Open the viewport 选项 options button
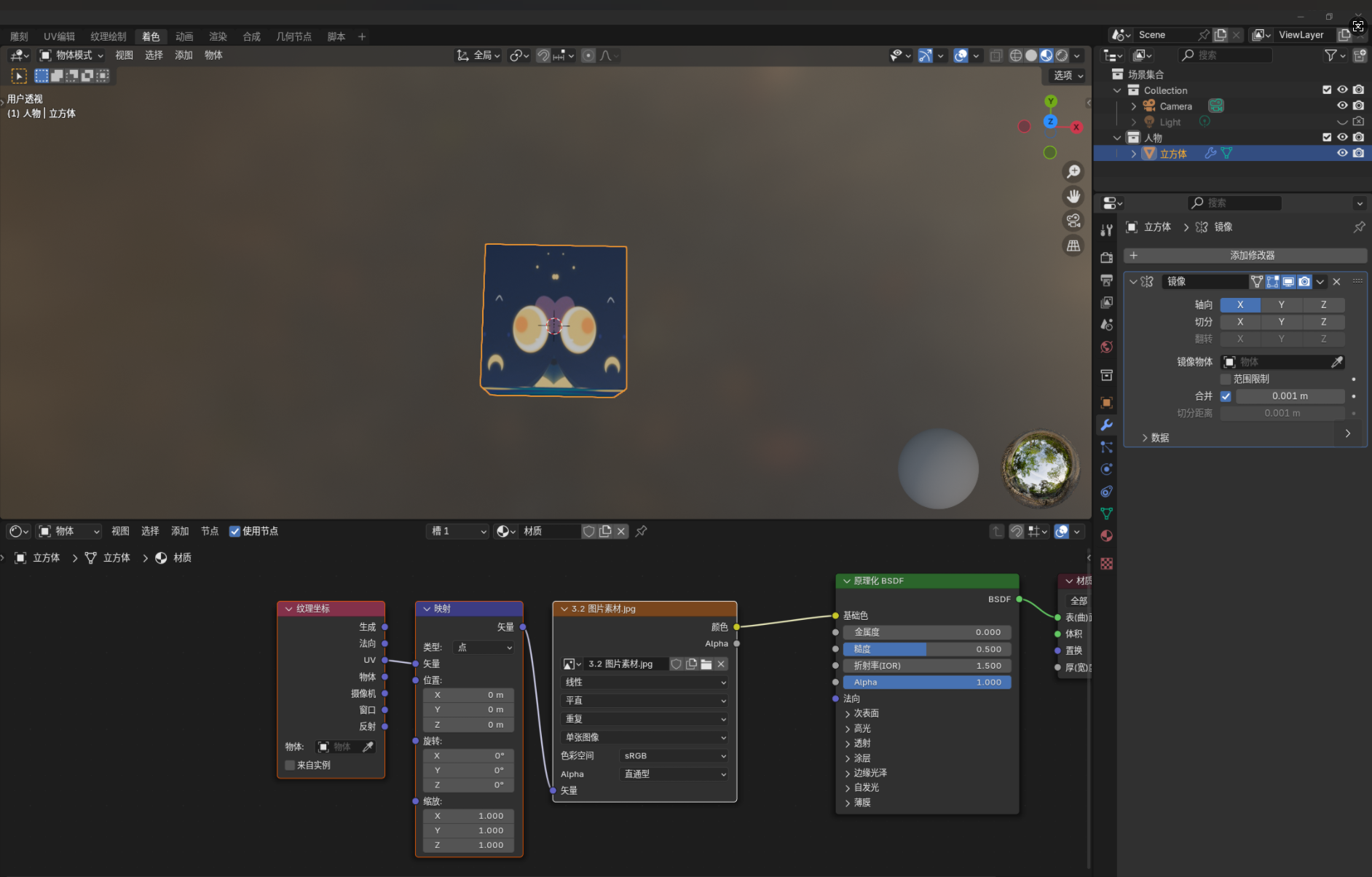The height and width of the screenshot is (877, 1372). 1068,76
